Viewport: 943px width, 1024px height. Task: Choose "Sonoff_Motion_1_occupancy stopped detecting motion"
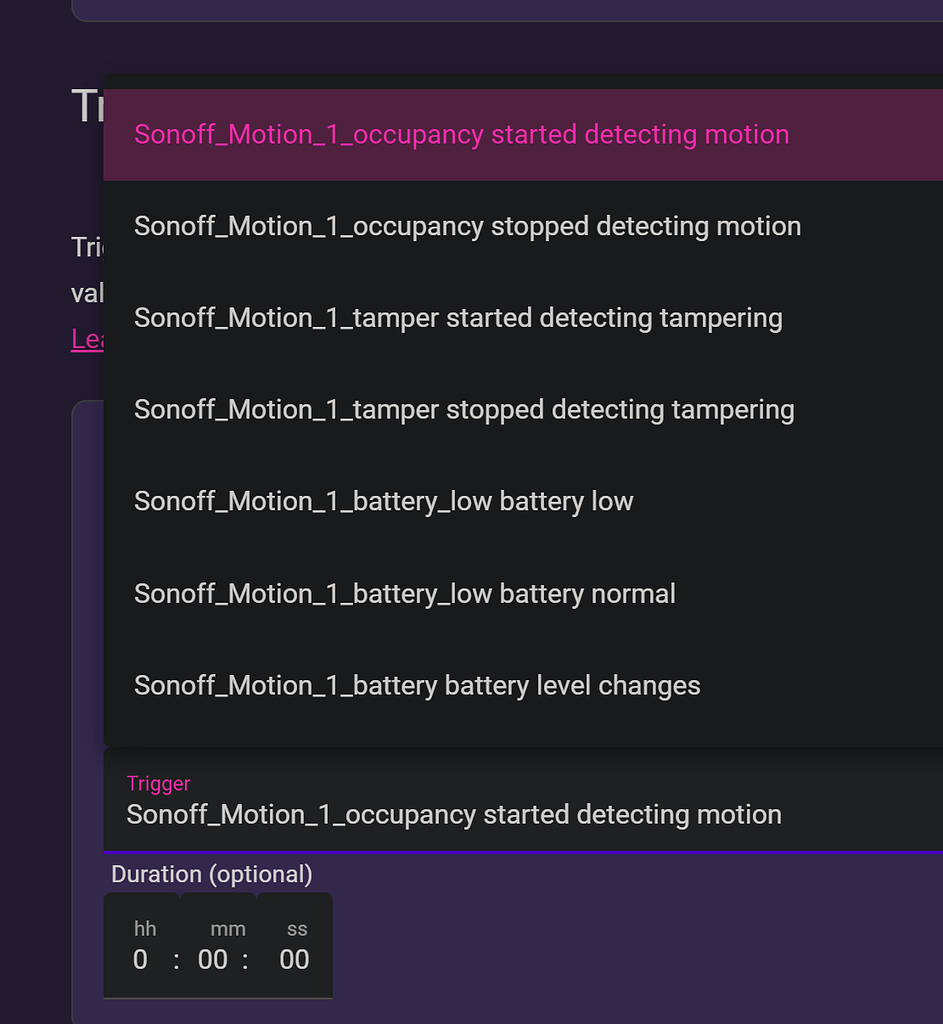(x=466, y=226)
